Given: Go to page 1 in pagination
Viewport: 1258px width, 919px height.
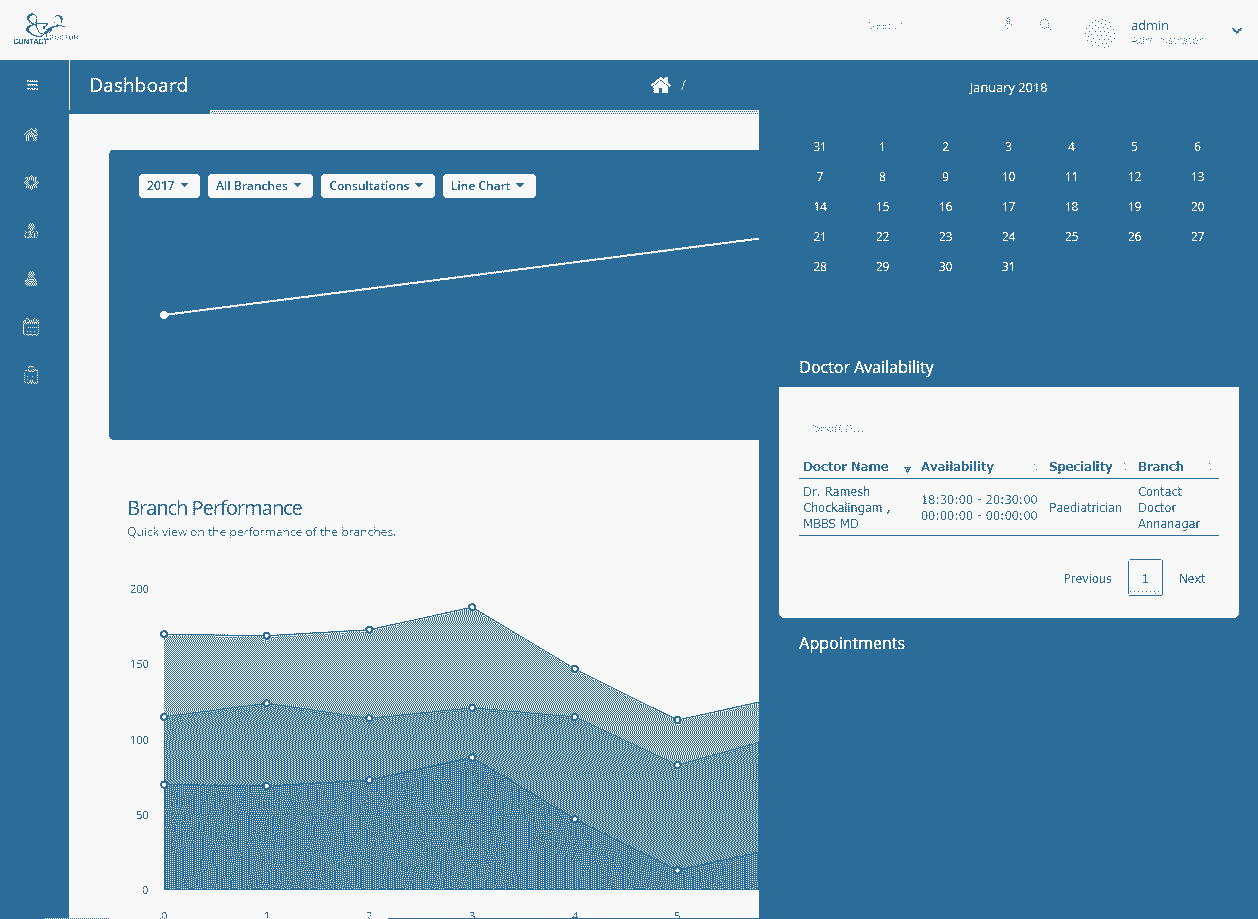Looking at the screenshot, I should 1145,578.
